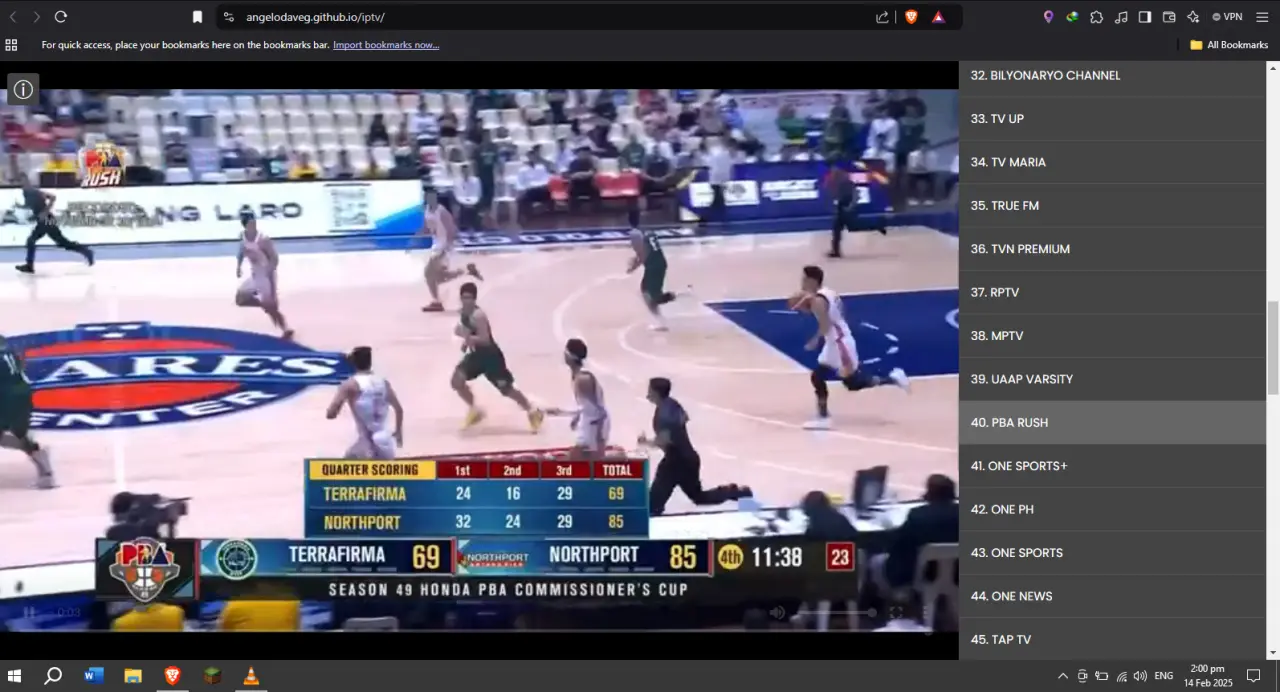Choose the highlighted 40. PBA RUSH channel
The width and height of the screenshot is (1280, 692).
[1112, 423]
